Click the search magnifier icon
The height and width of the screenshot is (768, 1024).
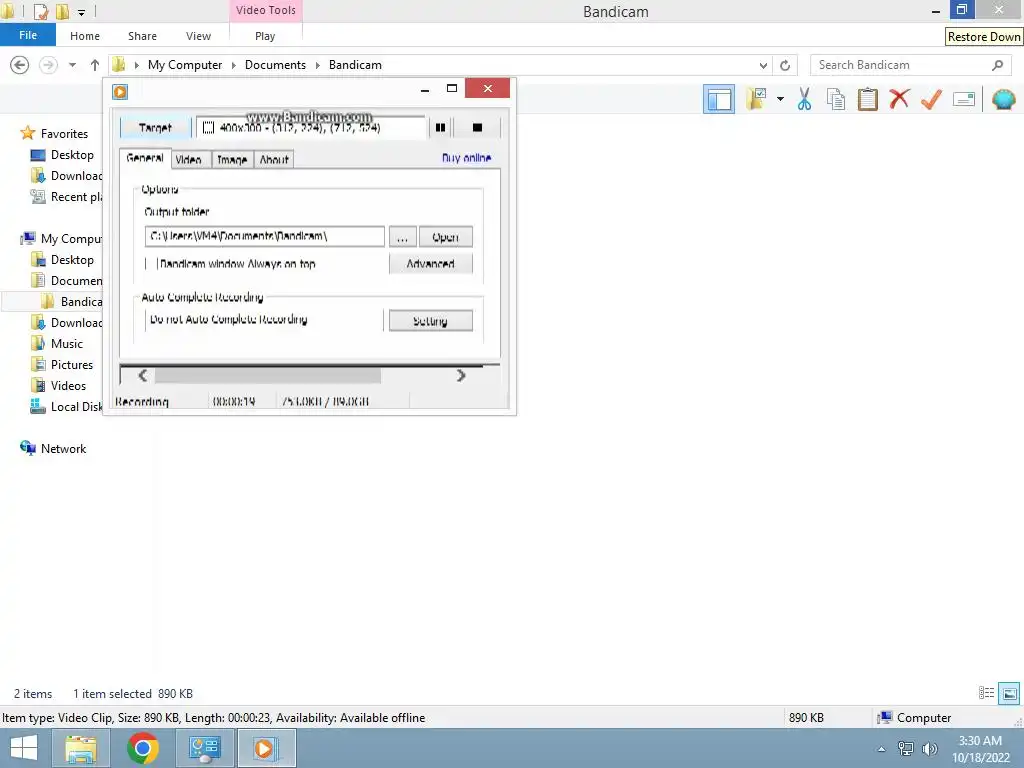pos(997,65)
